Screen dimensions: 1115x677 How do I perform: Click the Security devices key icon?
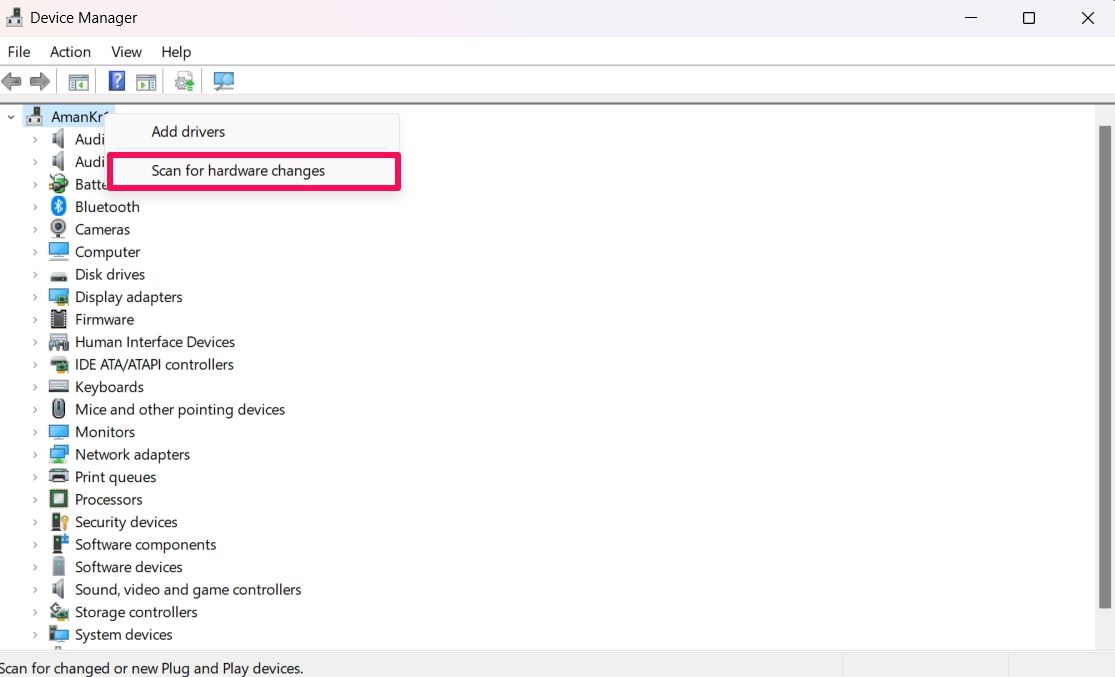point(60,522)
